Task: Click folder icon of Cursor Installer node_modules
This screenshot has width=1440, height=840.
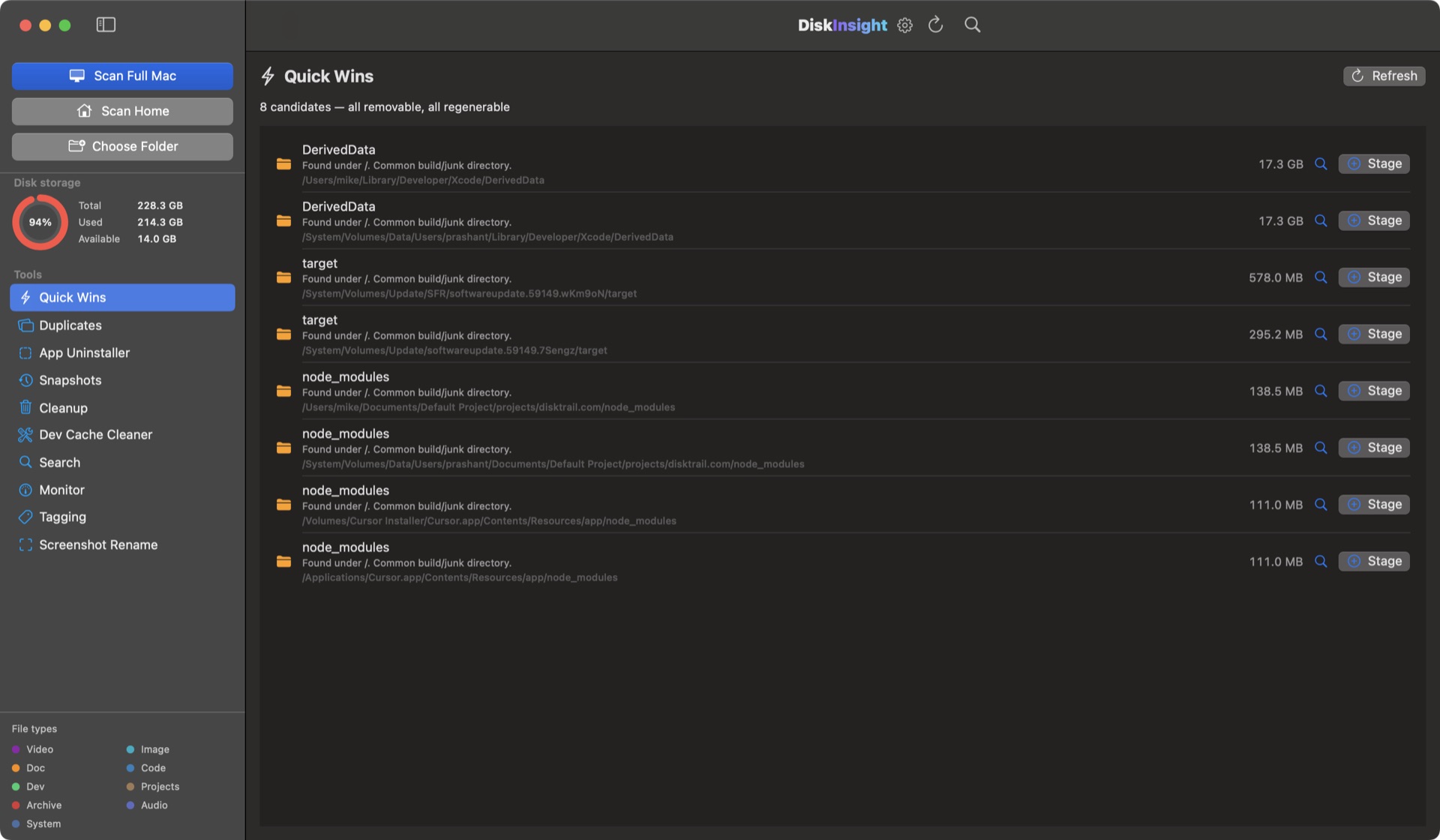Action: coord(283,505)
